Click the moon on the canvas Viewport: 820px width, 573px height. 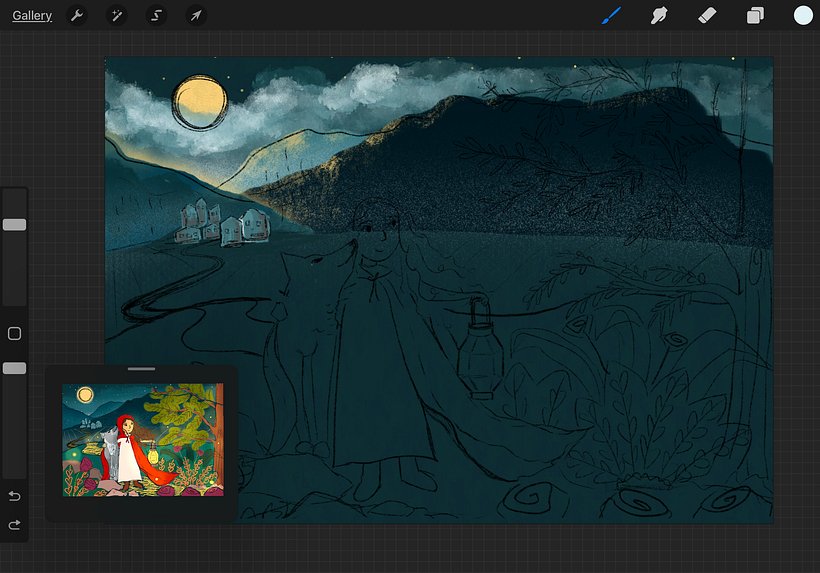pyautogui.click(x=200, y=102)
